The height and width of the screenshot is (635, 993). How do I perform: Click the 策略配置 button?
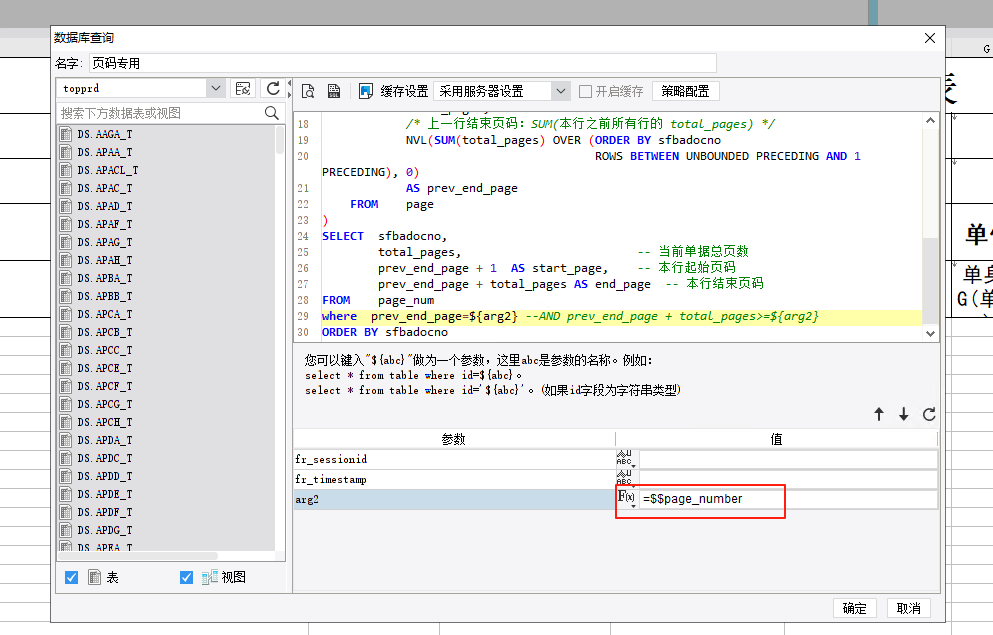[x=685, y=91]
